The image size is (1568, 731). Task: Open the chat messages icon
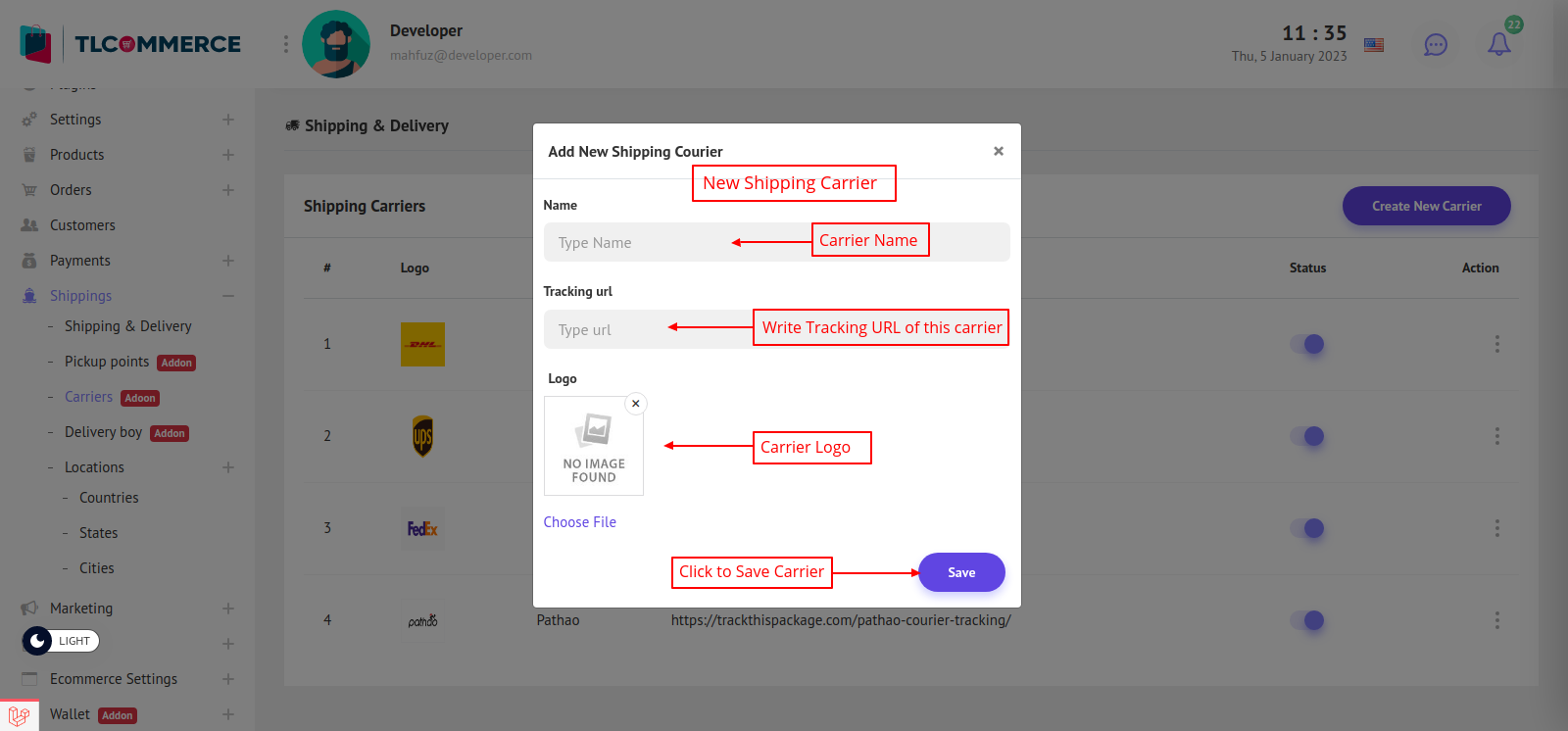point(1435,45)
